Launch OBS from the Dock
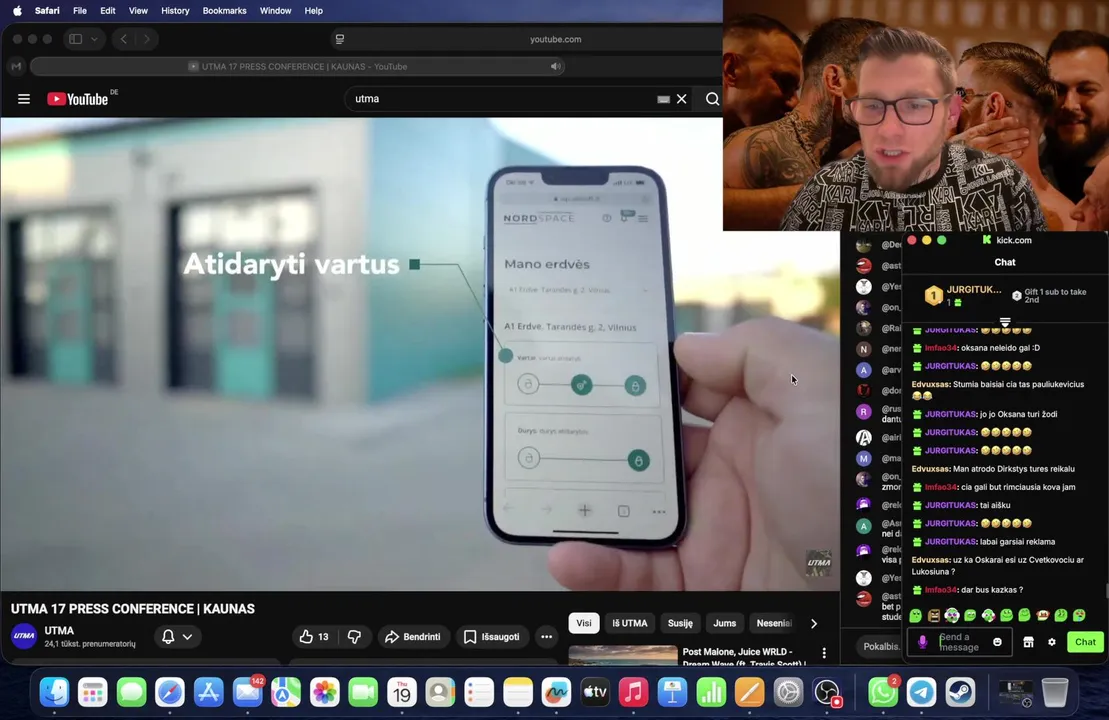 (827, 692)
